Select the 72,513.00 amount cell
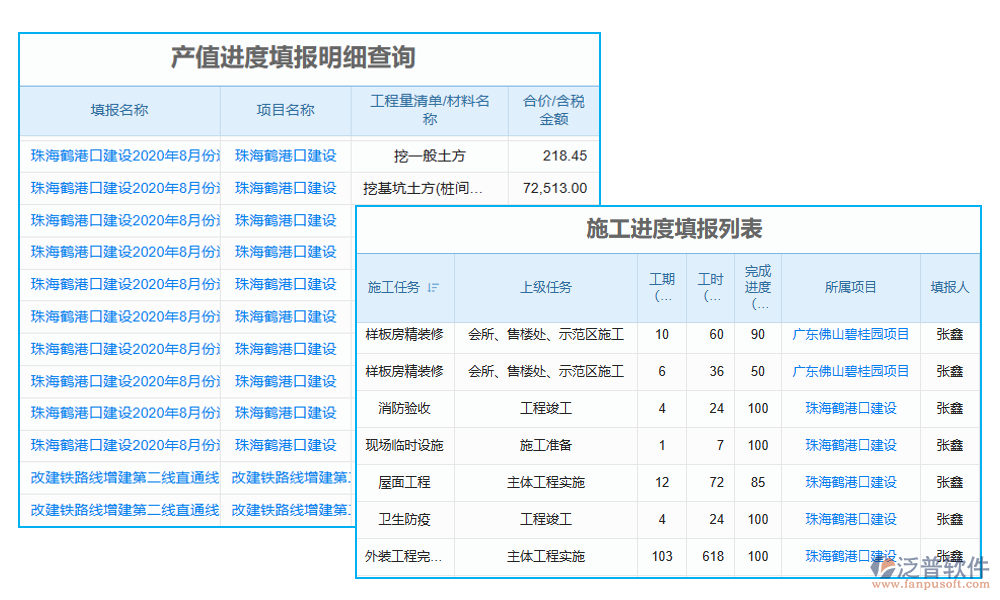This screenshot has width=1000, height=600. click(x=553, y=188)
